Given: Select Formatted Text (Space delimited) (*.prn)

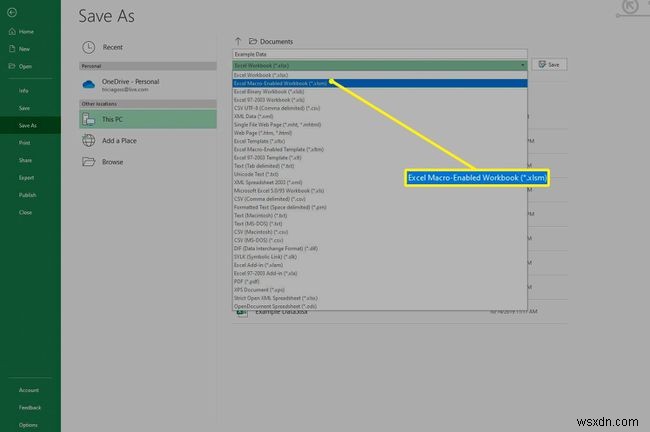Looking at the screenshot, I should pos(379,207).
